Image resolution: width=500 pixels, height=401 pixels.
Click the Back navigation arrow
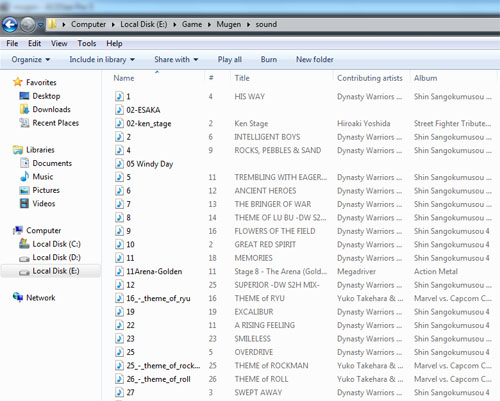[x=10, y=24]
